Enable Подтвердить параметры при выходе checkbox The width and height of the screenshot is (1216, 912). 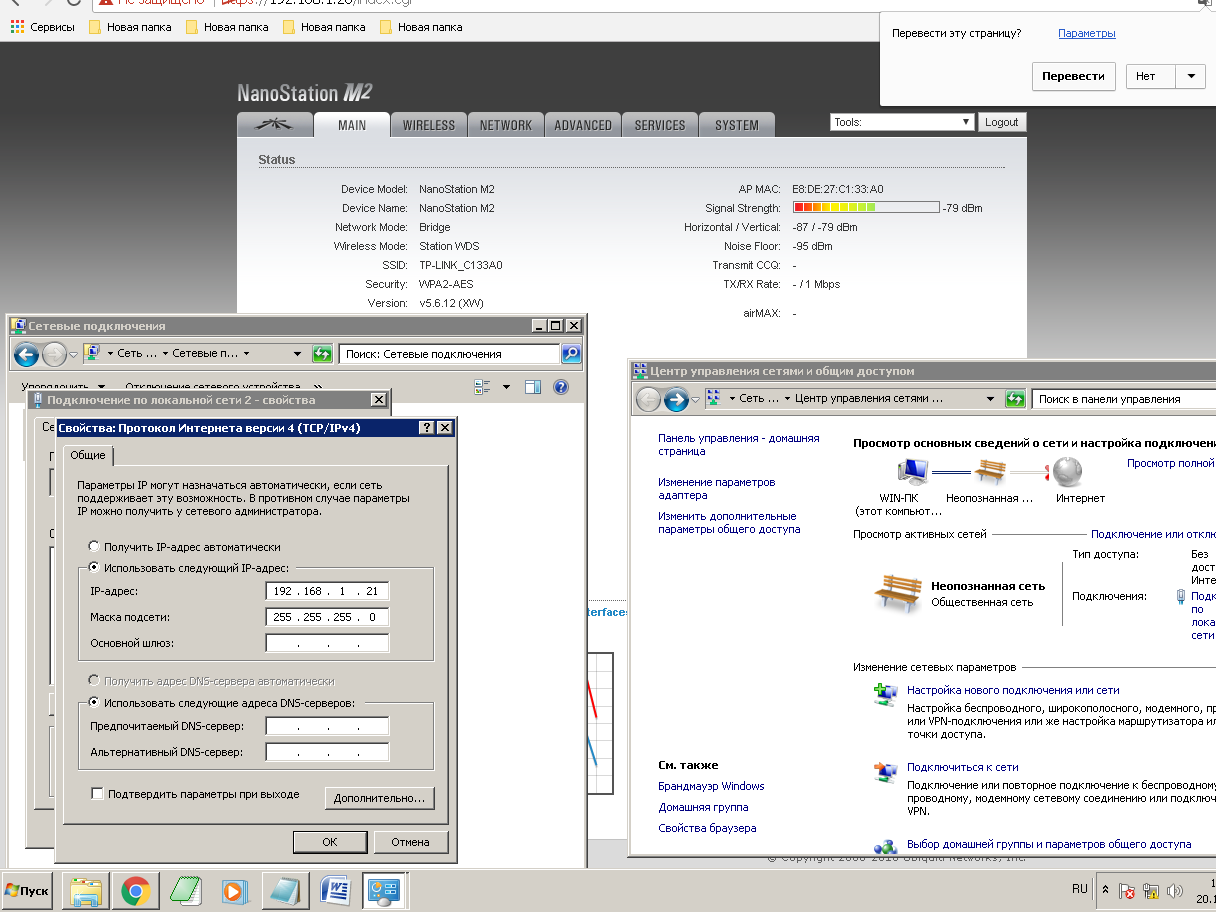click(97, 794)
